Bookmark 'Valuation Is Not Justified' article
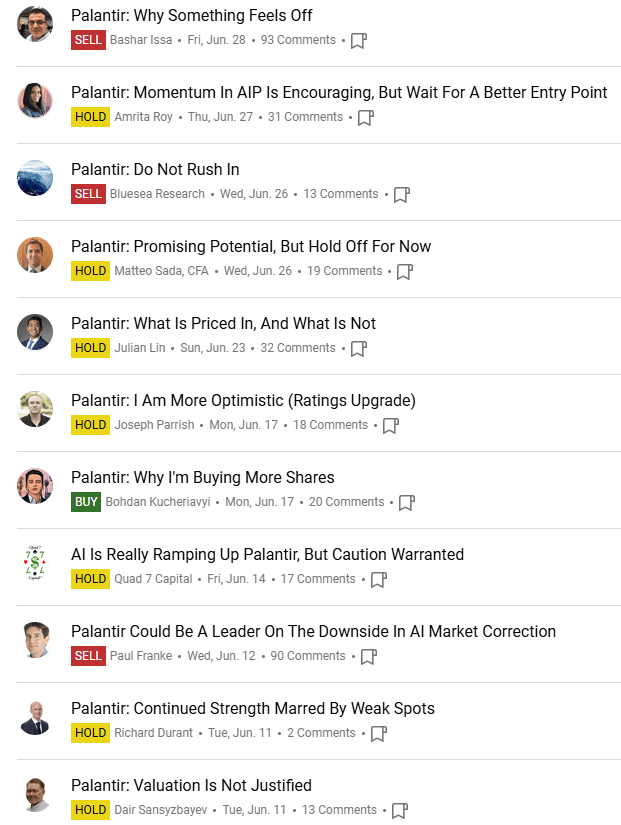621x825 pixels. [x=400, y=811]
